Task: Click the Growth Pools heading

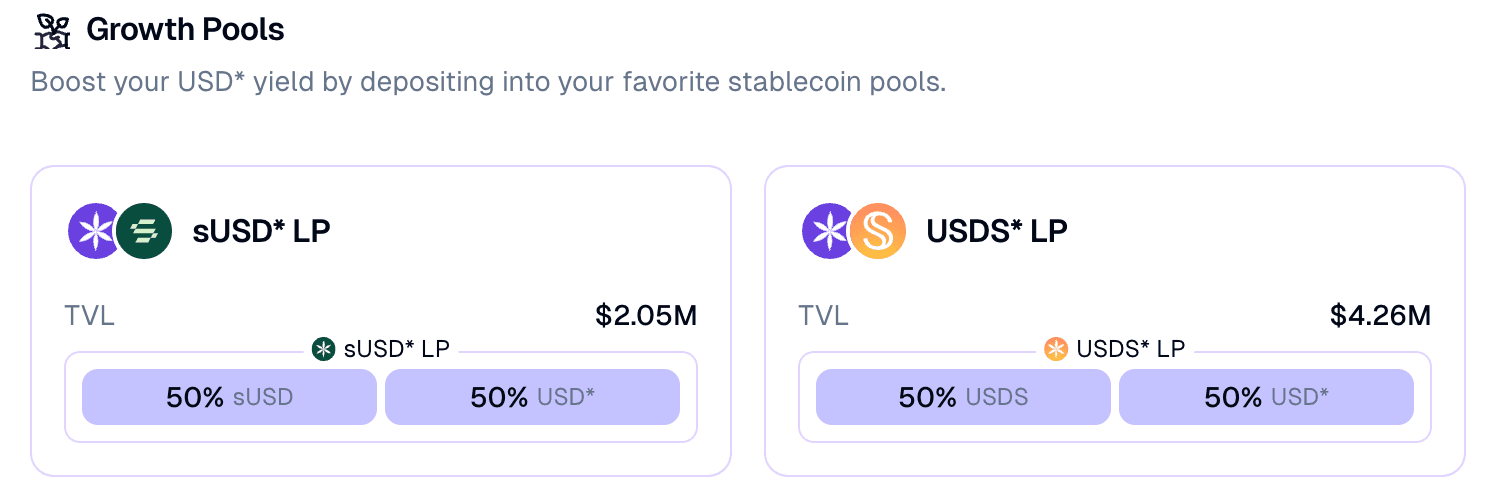Action: point(185,30)
